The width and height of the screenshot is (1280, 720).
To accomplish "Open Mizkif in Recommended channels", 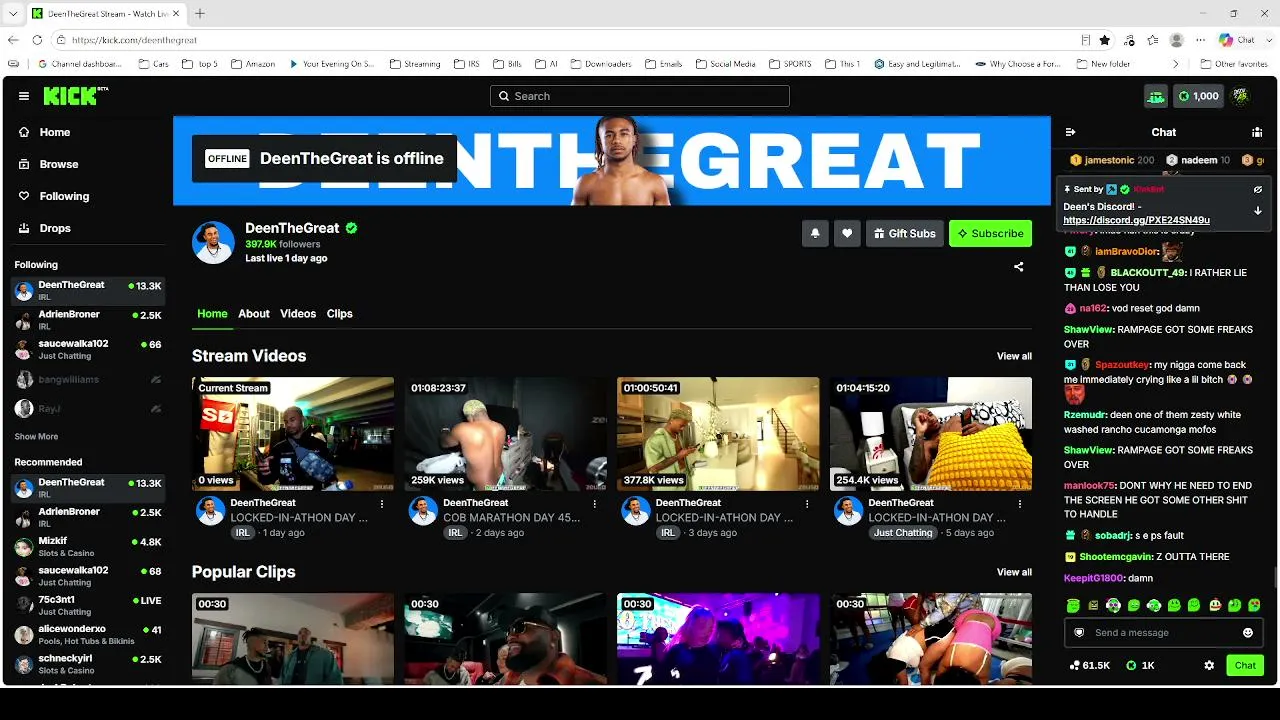I will [x=87, y=547].
